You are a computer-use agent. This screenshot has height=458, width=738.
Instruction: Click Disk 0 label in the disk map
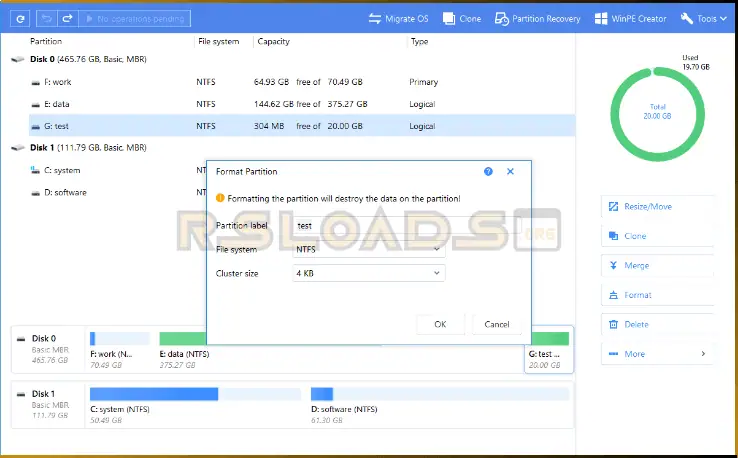point(44,338)
